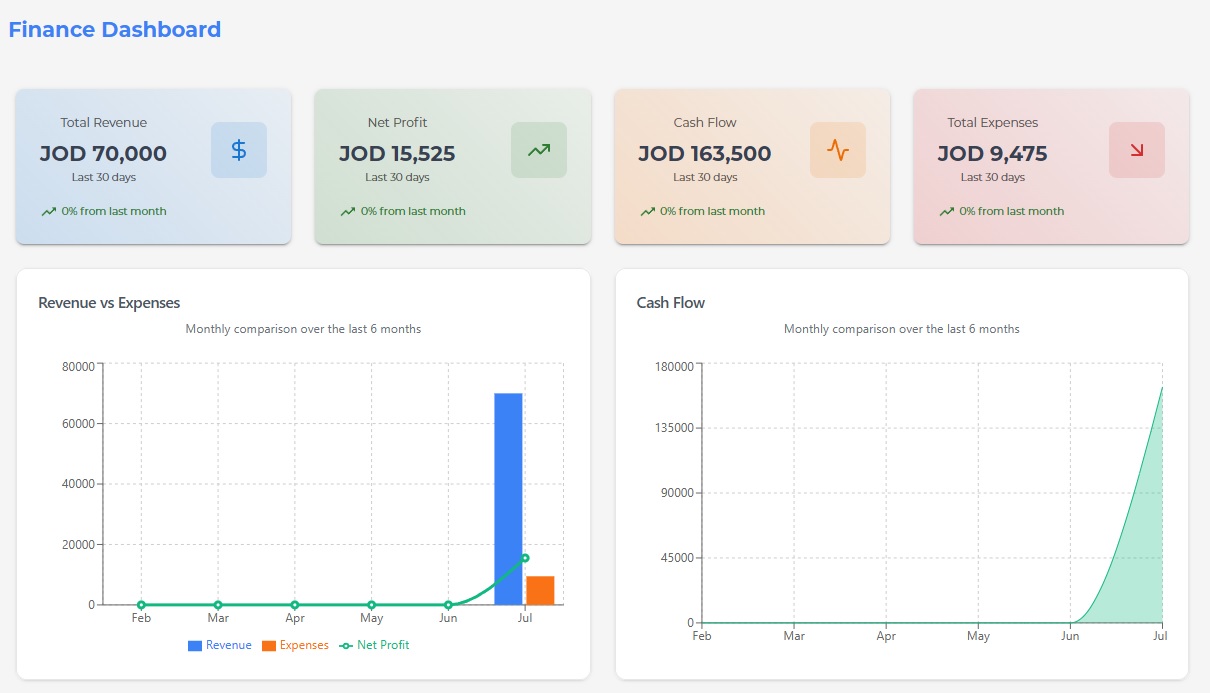Click the JOD 163,500 Cash Flow value
The height and width of the screenshot is (693, 1210).
[x=705, y=154]
